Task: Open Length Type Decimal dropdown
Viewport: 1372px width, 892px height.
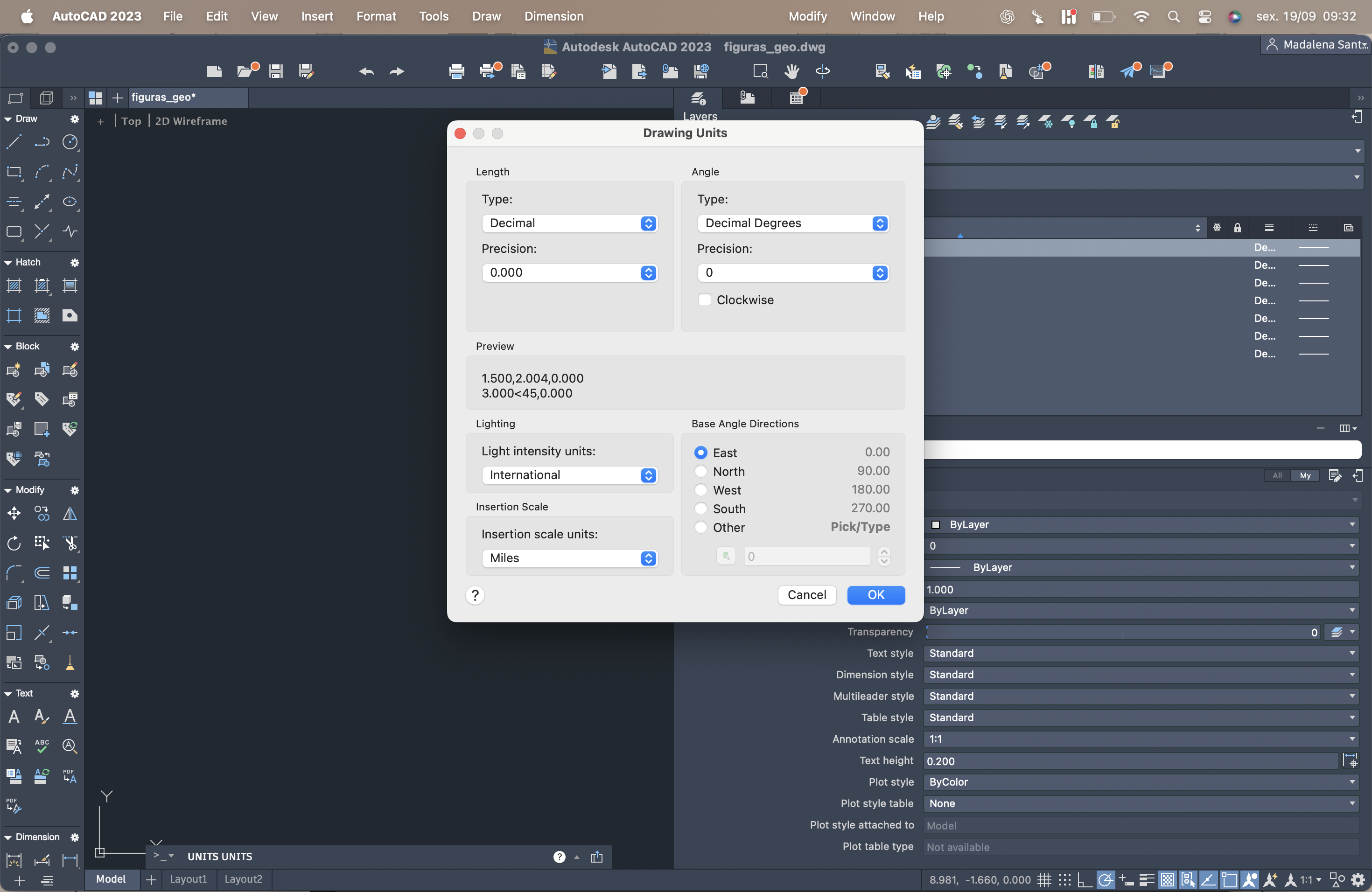Action: click(569, 223)
